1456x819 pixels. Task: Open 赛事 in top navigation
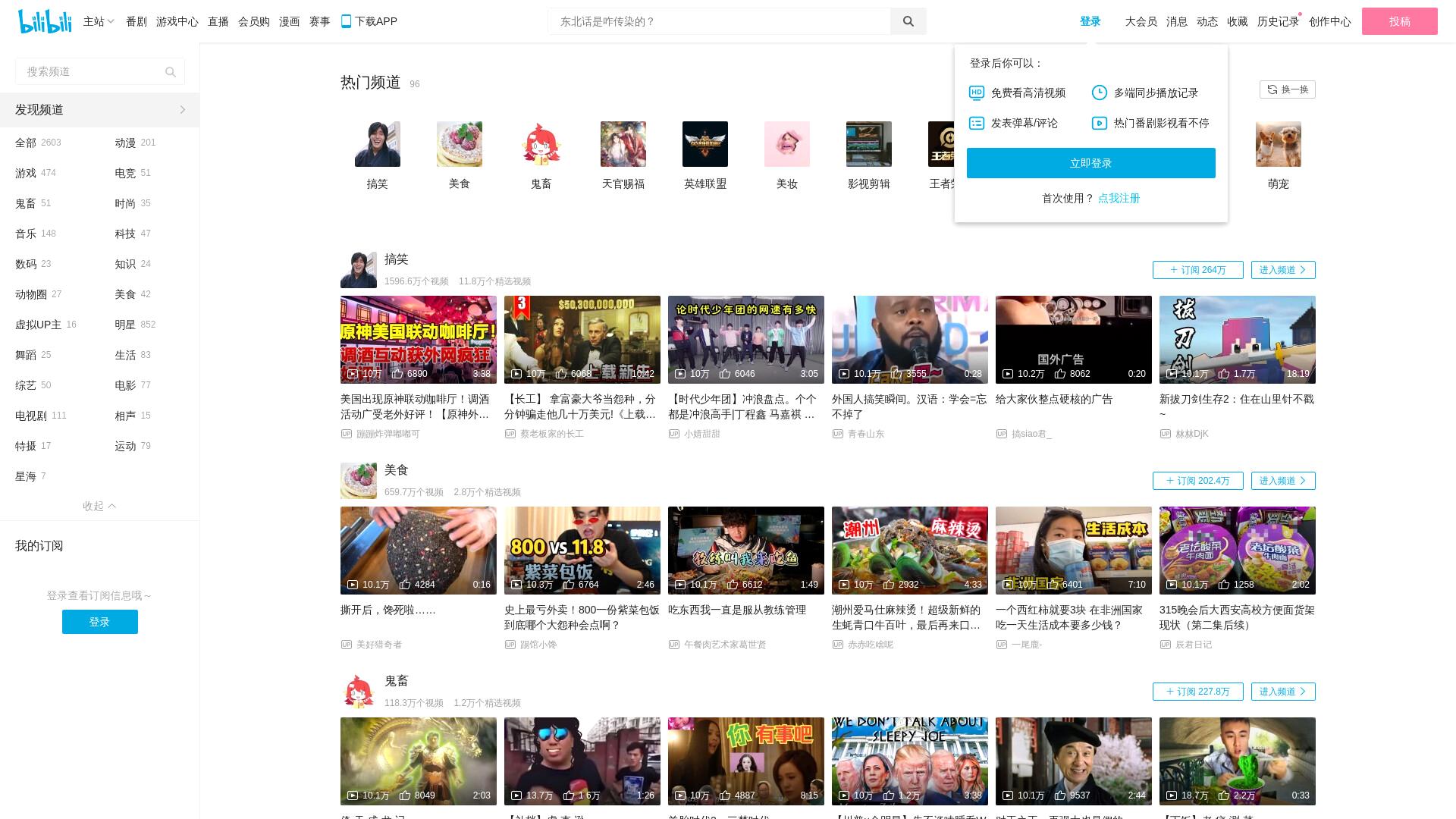click(320, 21)
